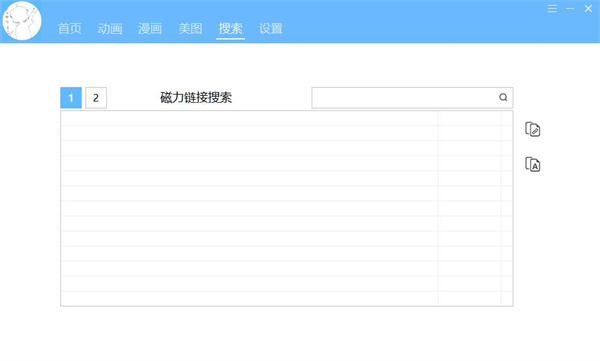Switch to the 动画 tab
600x361 pixels.
pos(110,28)
